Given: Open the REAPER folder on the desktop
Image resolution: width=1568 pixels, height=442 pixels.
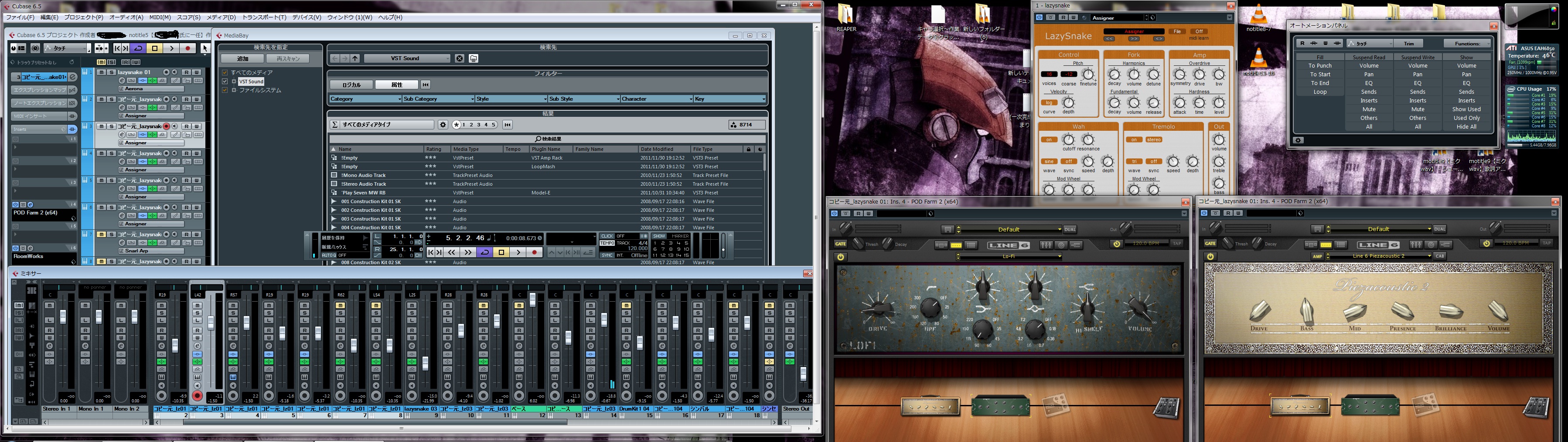Looking at the screenshot, I should 846,18.
